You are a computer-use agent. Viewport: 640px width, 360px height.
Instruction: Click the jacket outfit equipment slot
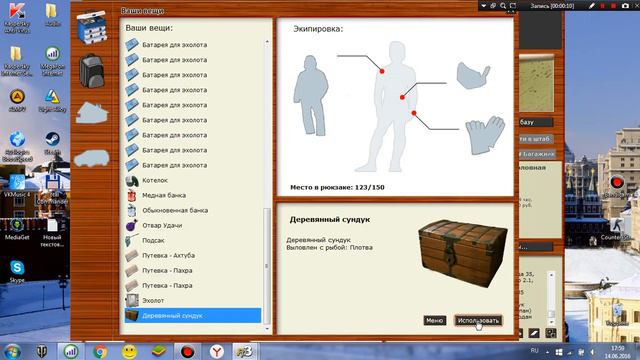tap(311, 96)
